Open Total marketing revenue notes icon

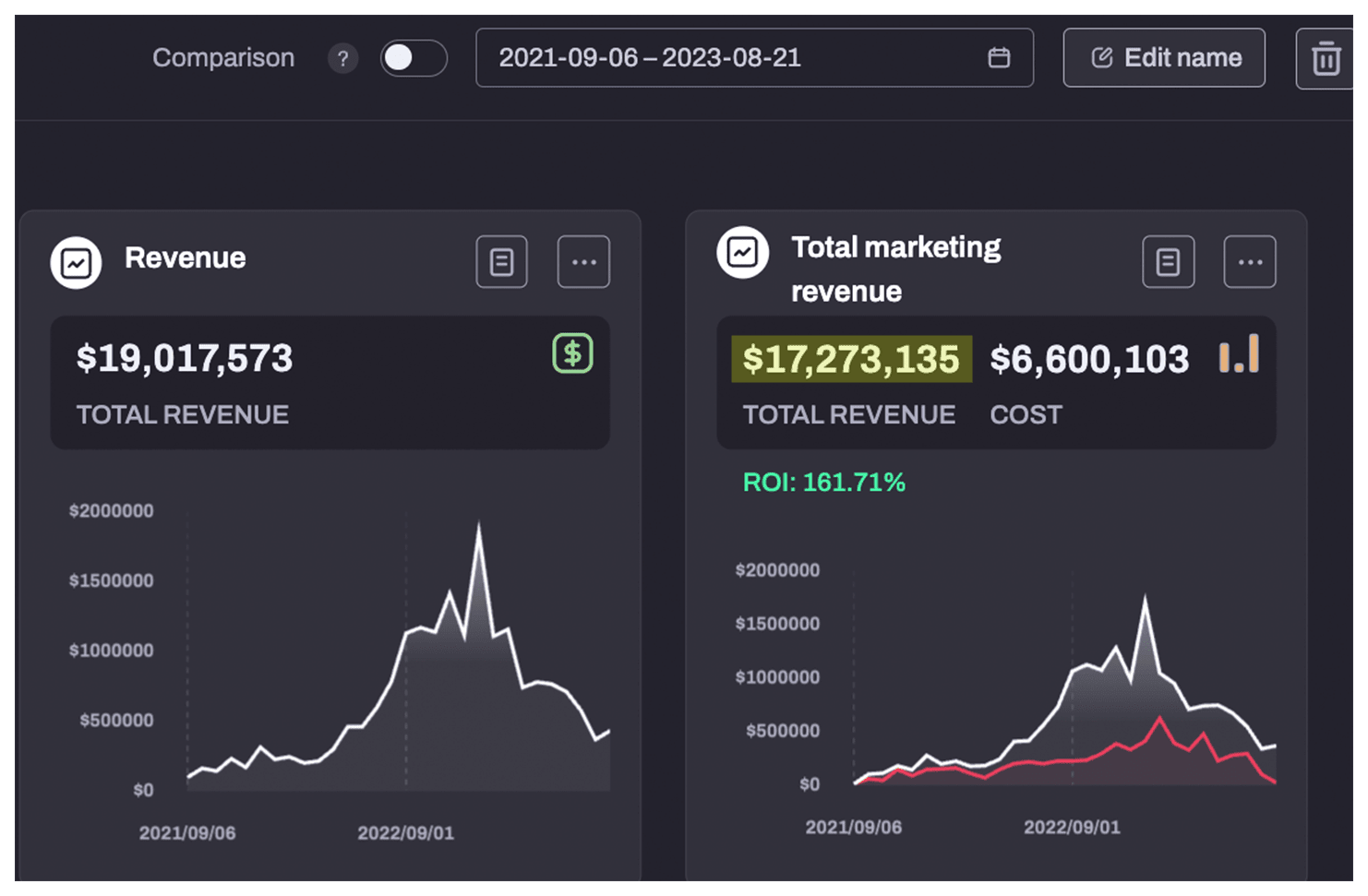(1169, 262)
